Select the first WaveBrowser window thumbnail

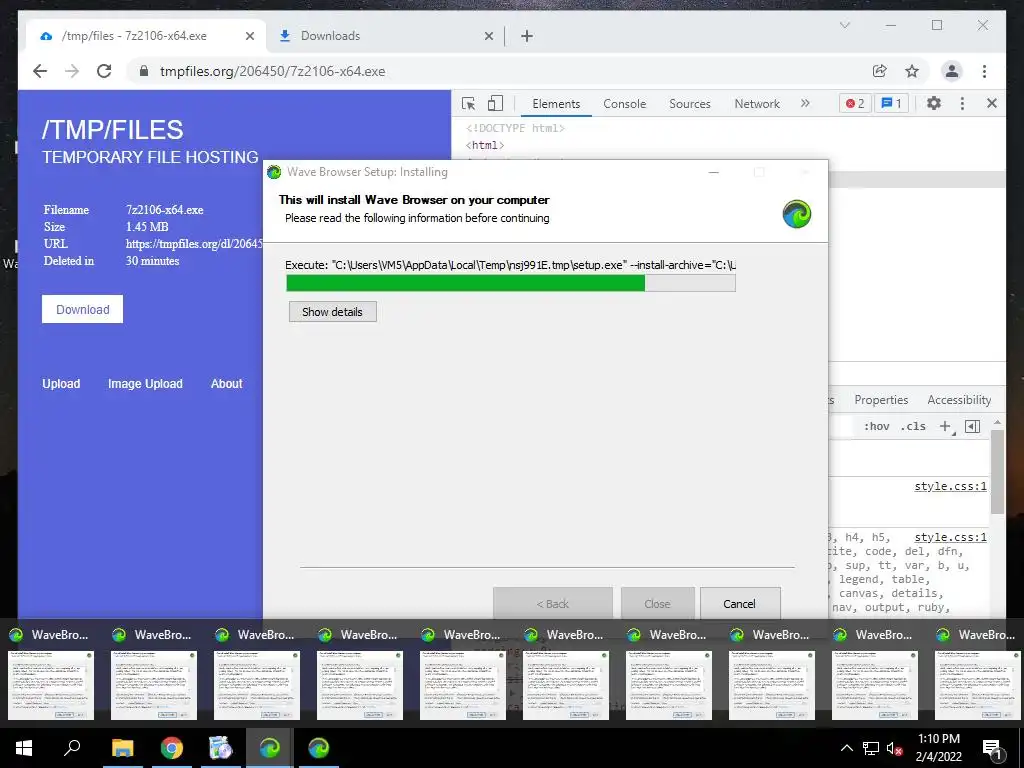tap(51, 685)
